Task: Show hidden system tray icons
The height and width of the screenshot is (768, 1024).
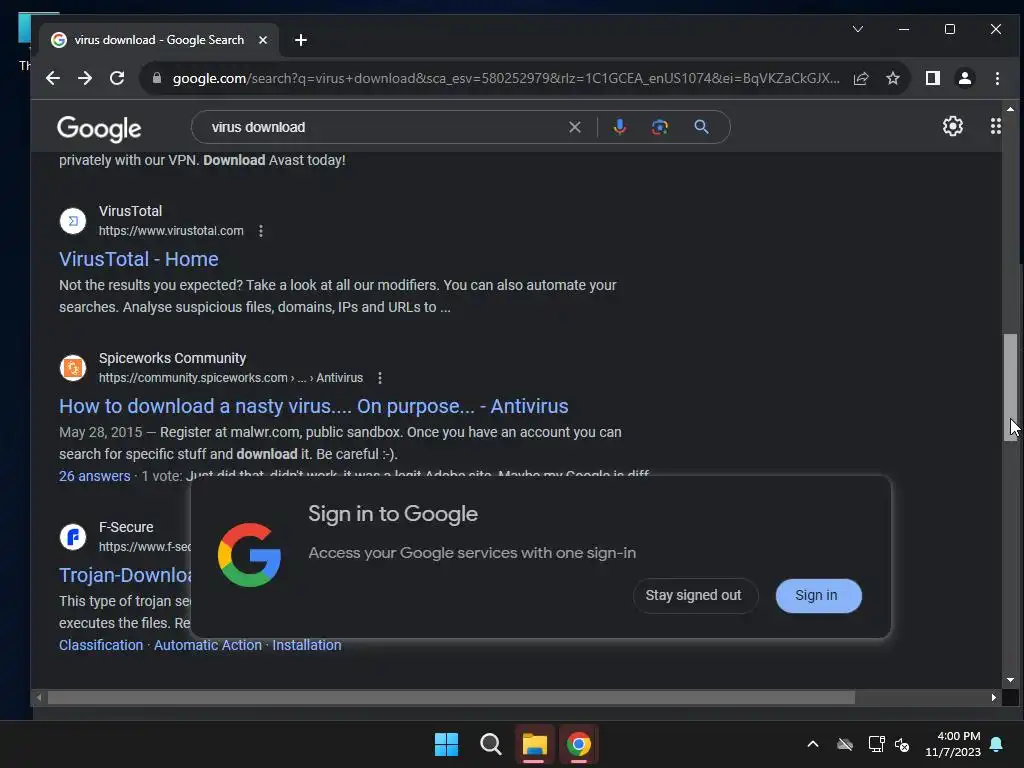Action: 813,744
